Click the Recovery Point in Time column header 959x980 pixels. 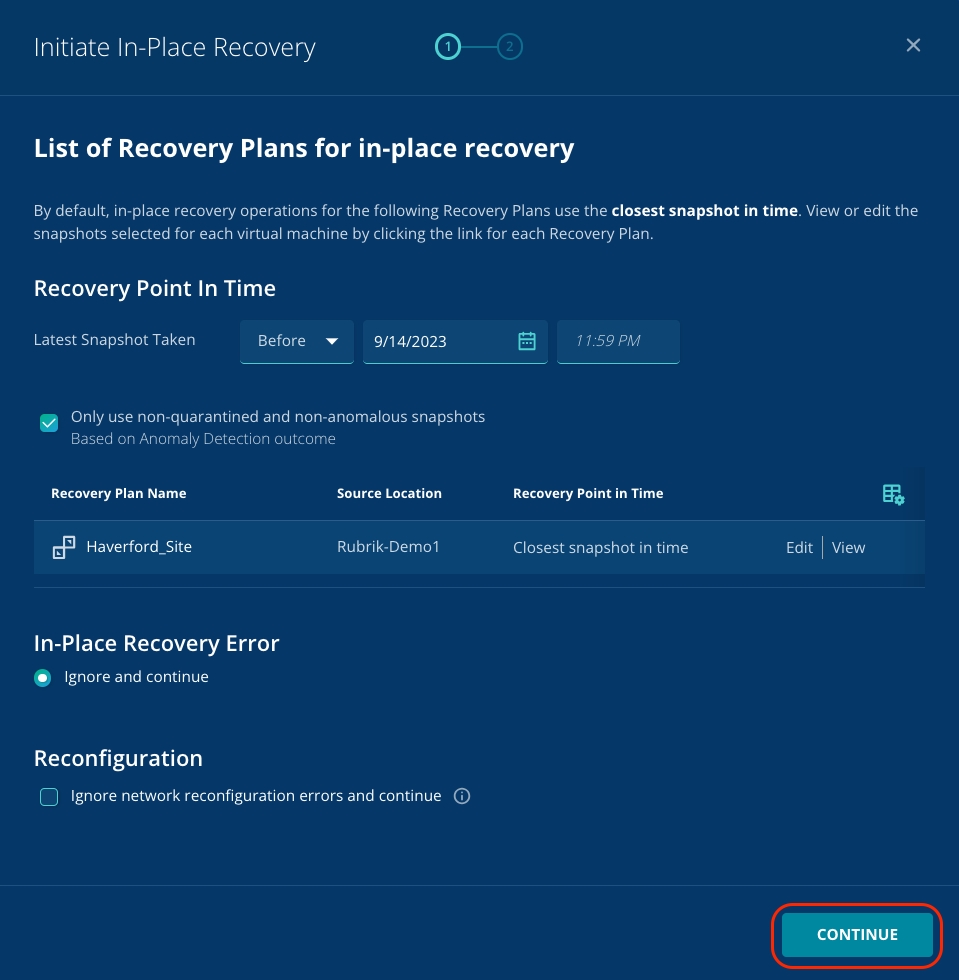(588, 493)
